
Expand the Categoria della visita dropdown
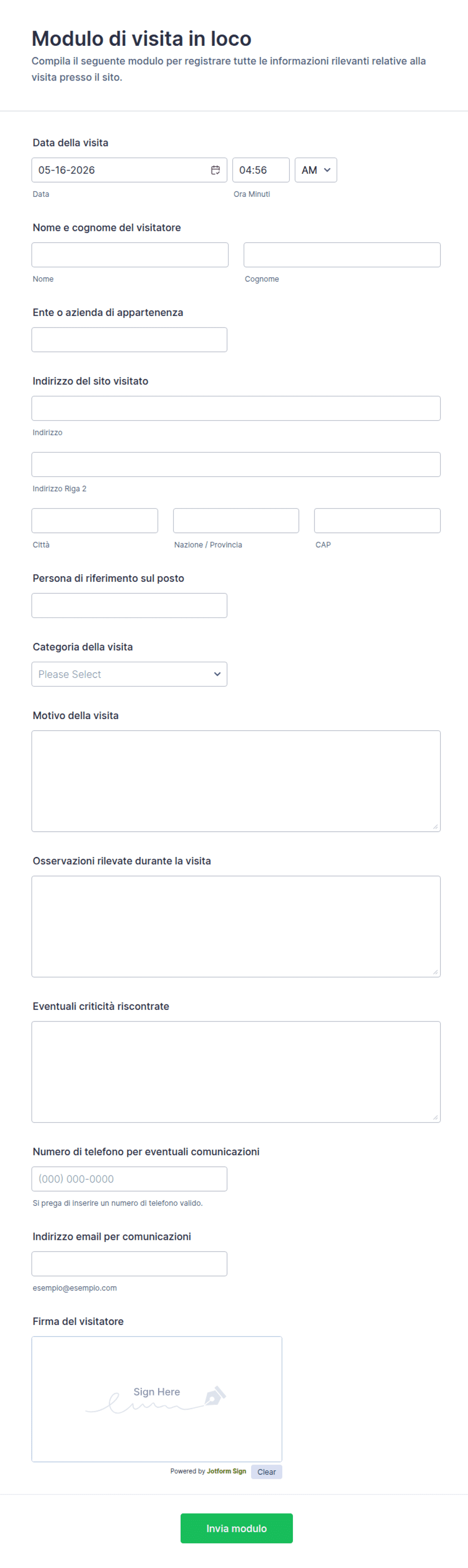[x=130, y=674]
